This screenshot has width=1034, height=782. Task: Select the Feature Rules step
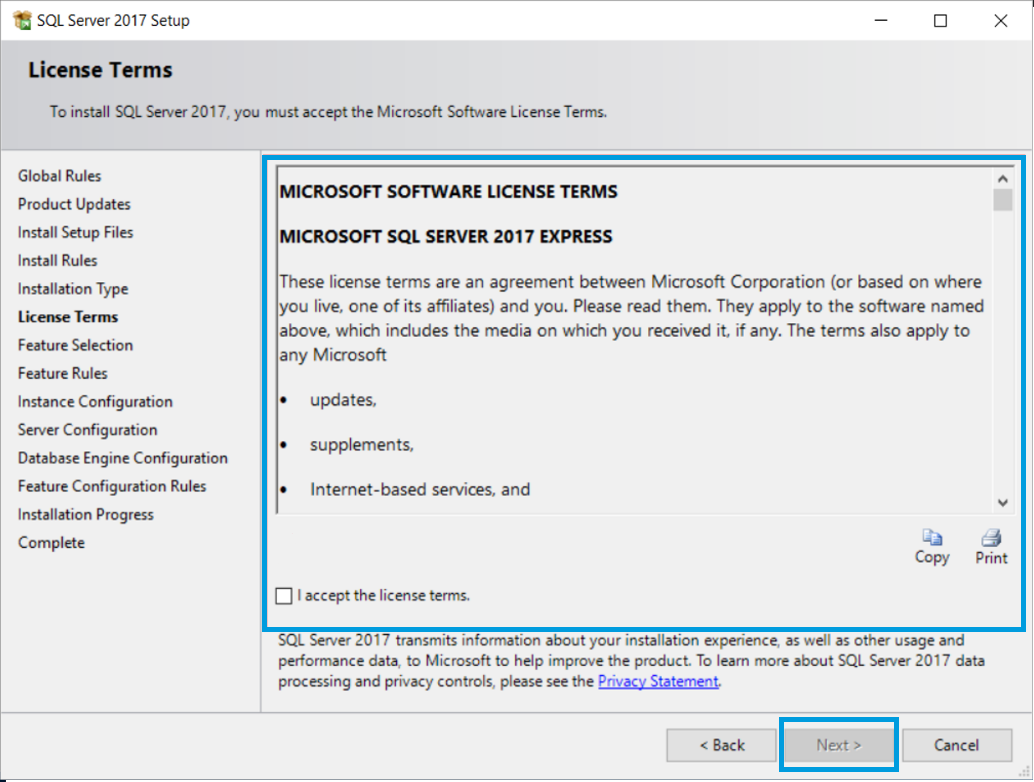coord(63,374)
